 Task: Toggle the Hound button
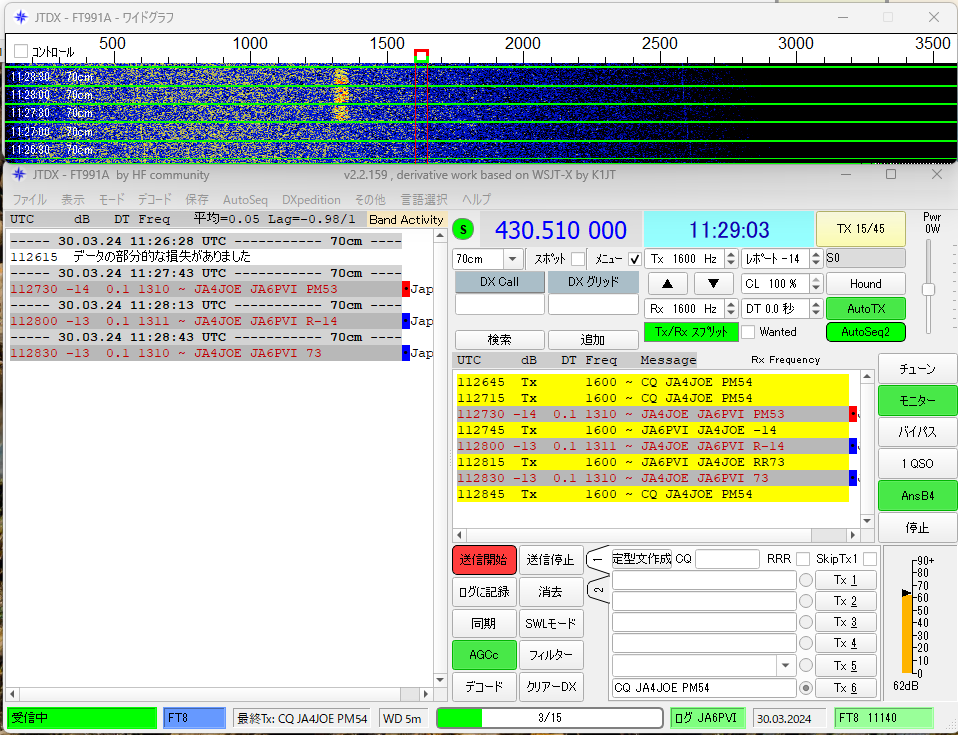865,283
